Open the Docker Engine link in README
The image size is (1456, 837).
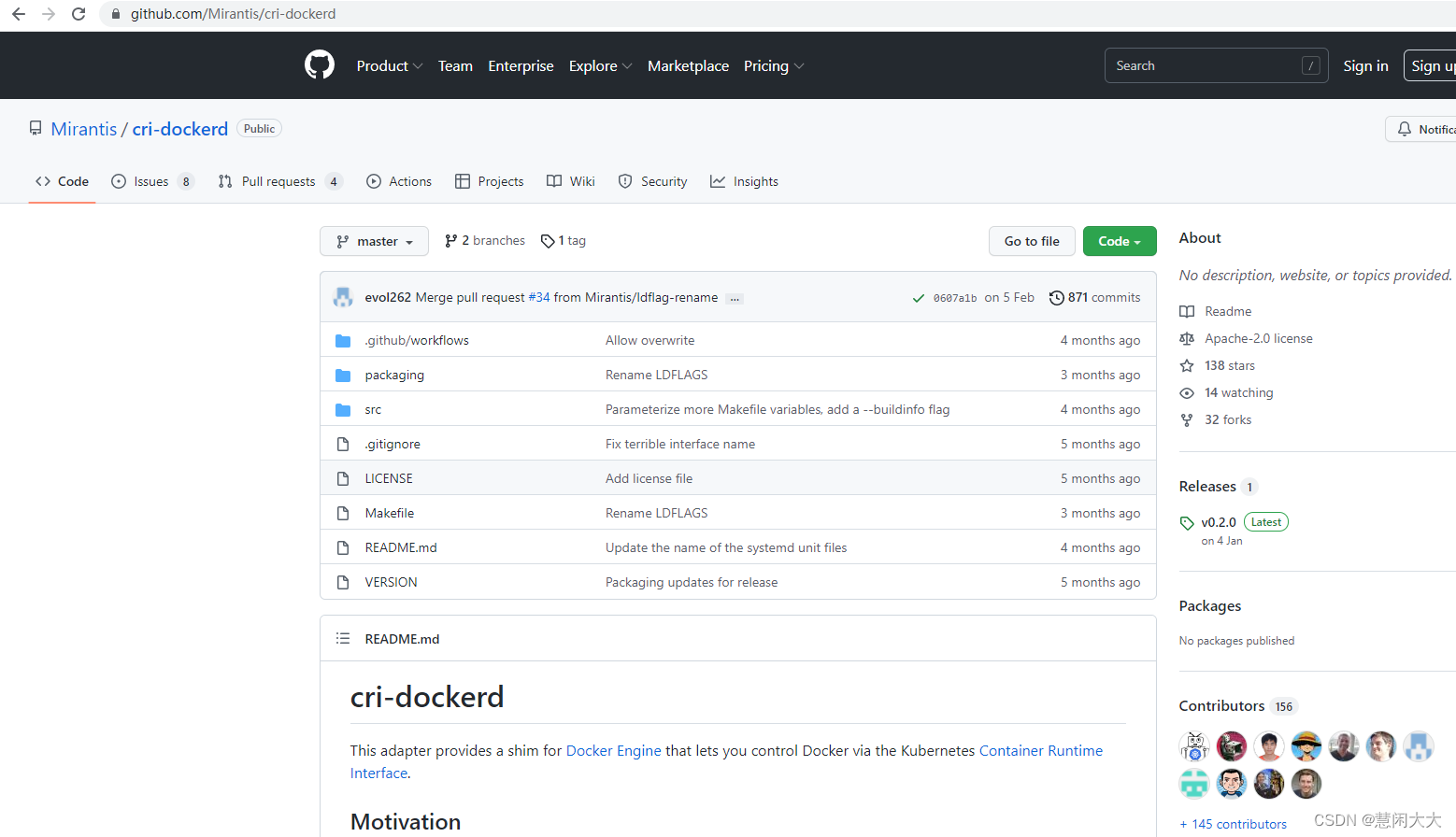[x=613, y=750]
